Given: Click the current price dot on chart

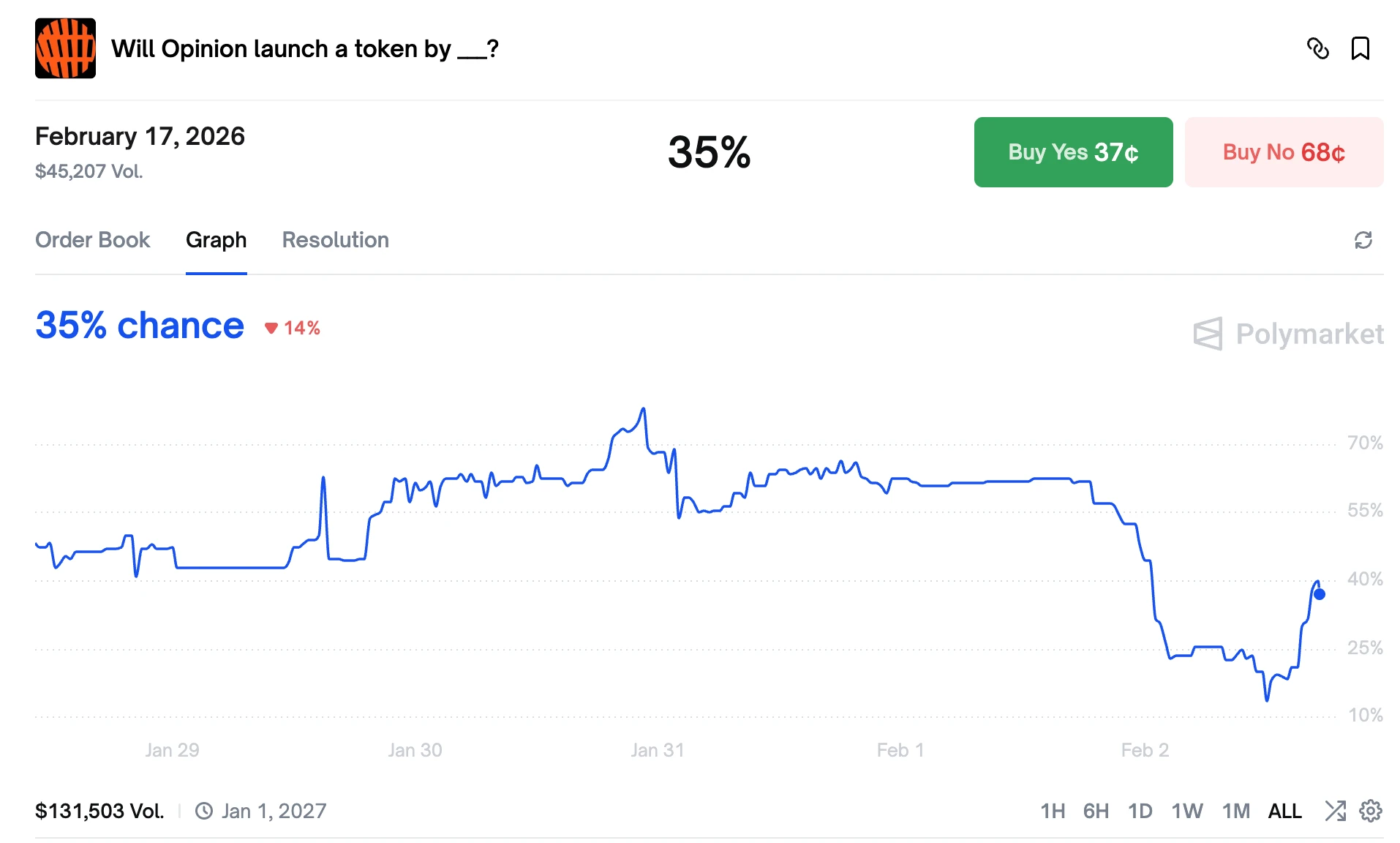Looking at the screenshot, I should (x=1319, y=594).
